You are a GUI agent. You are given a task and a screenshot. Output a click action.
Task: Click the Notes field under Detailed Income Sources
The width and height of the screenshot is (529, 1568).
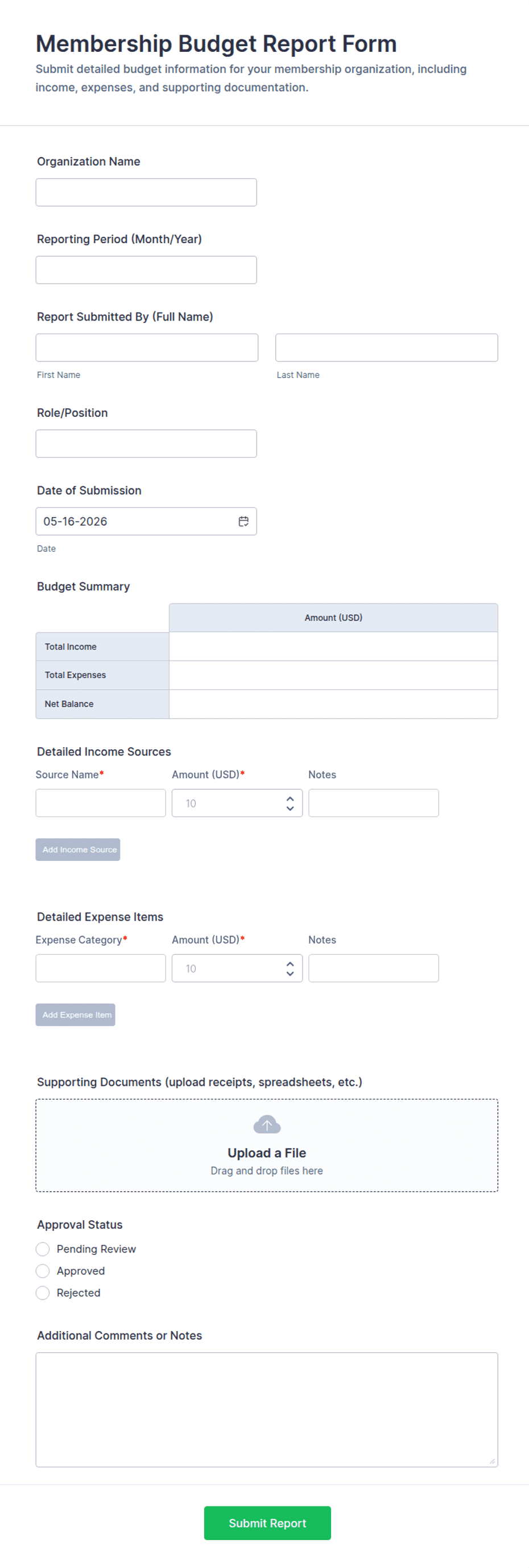click(x=373, y=803)
